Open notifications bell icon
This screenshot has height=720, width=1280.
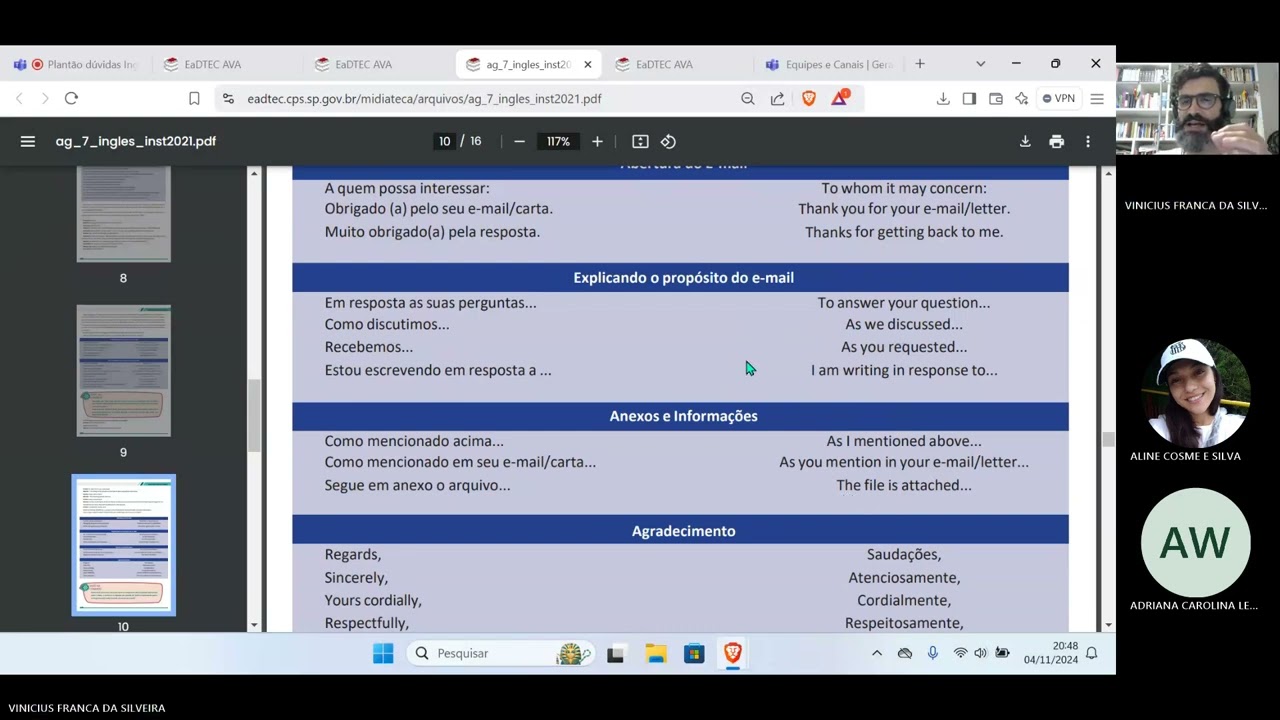[x=1092, y=653]
